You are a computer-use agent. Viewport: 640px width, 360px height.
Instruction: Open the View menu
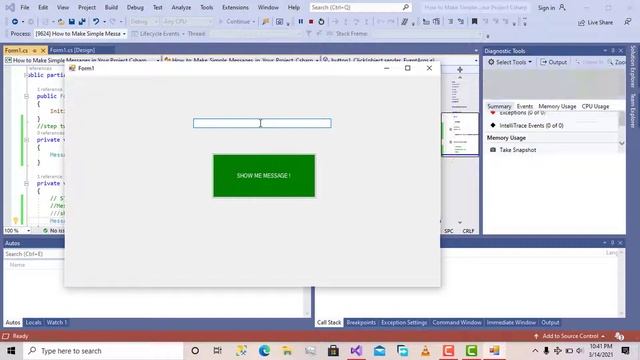click(63, 7)
